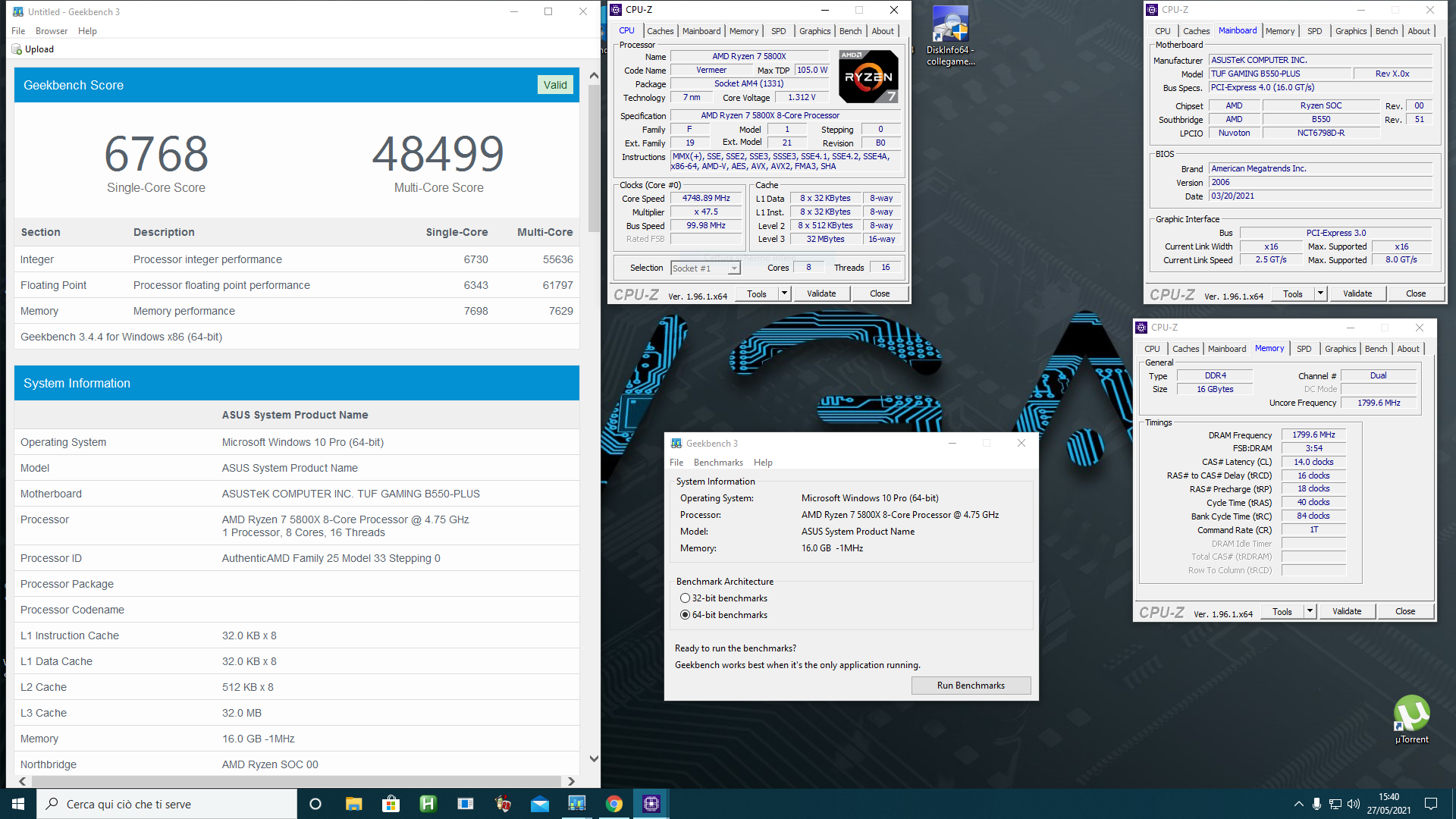The width and height of the screenshot is (1456, 819).
Task: Select 64-bit benchmarks option
Action: 685,615
